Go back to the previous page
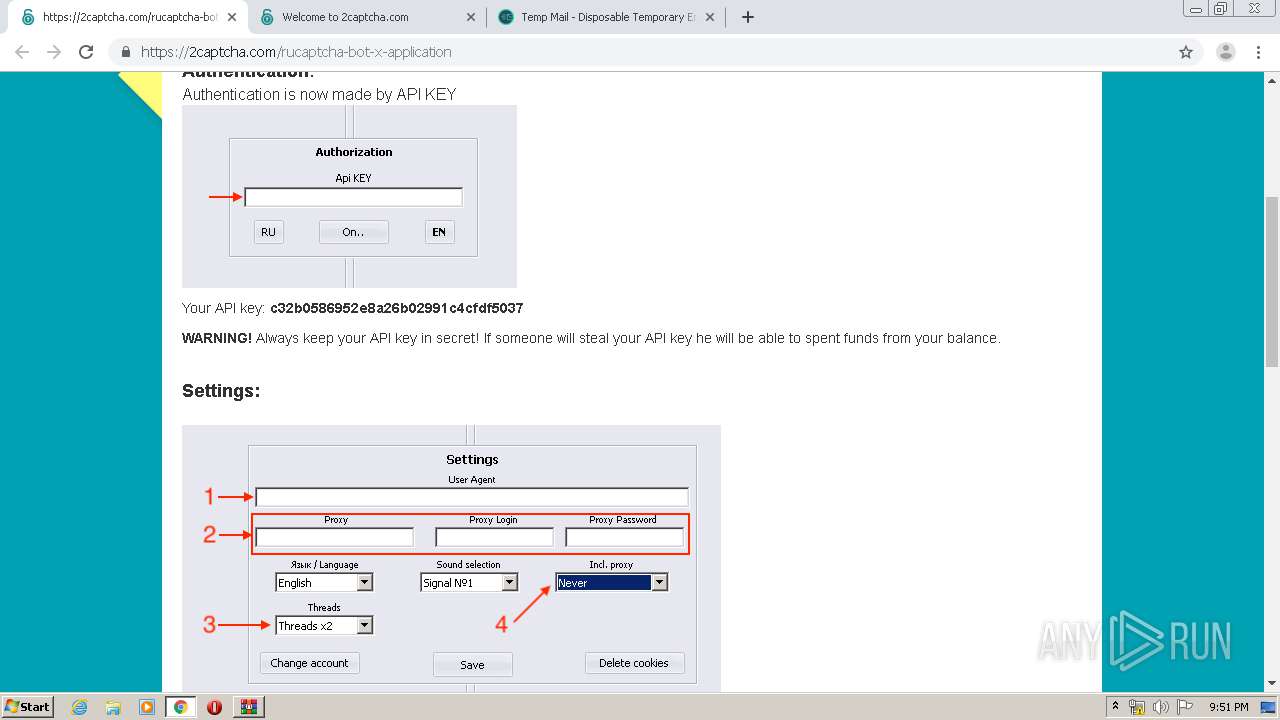Viewport: 1280px width, 720px height. click(x=22, y=52)
